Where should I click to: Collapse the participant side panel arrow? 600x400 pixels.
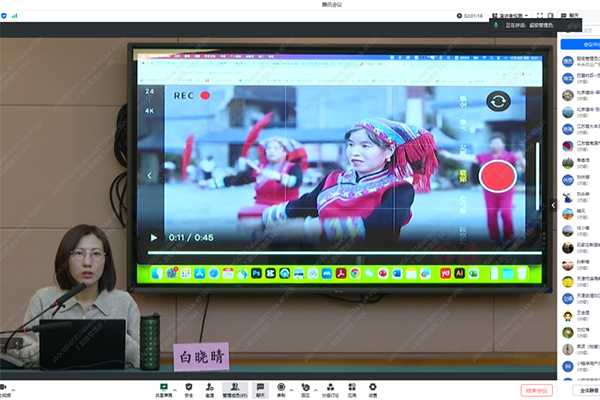coord(554,205)
